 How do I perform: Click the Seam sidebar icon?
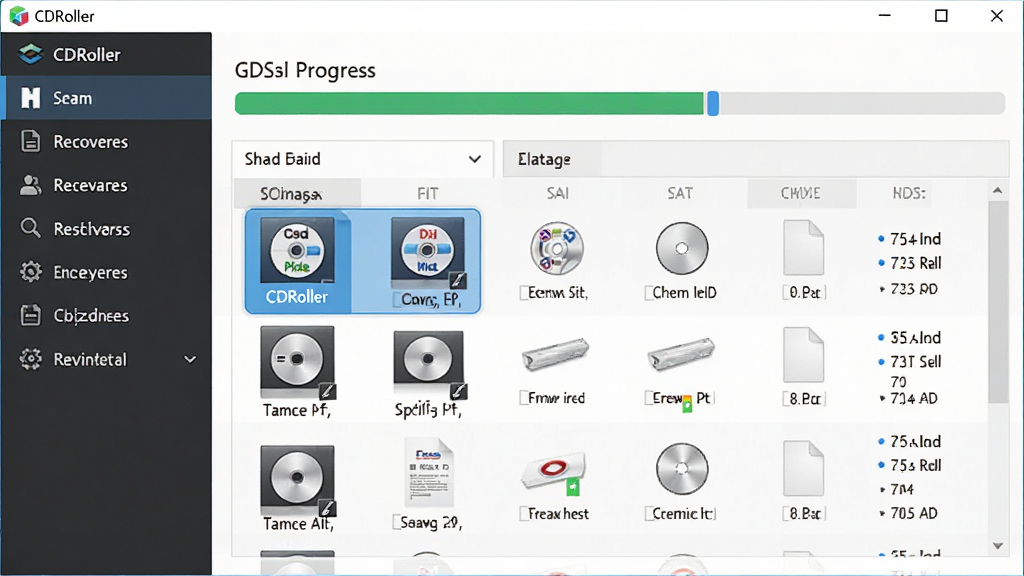coord(30,98)
